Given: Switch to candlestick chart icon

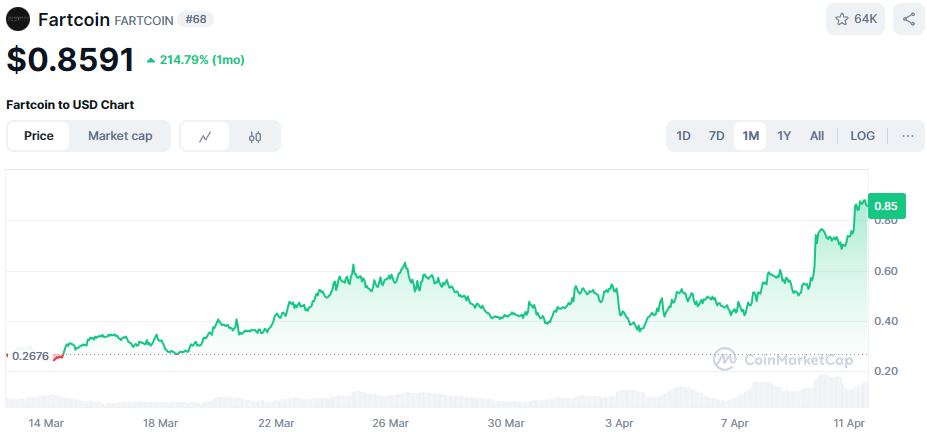Looking at the screenshot, I should 255,136.
